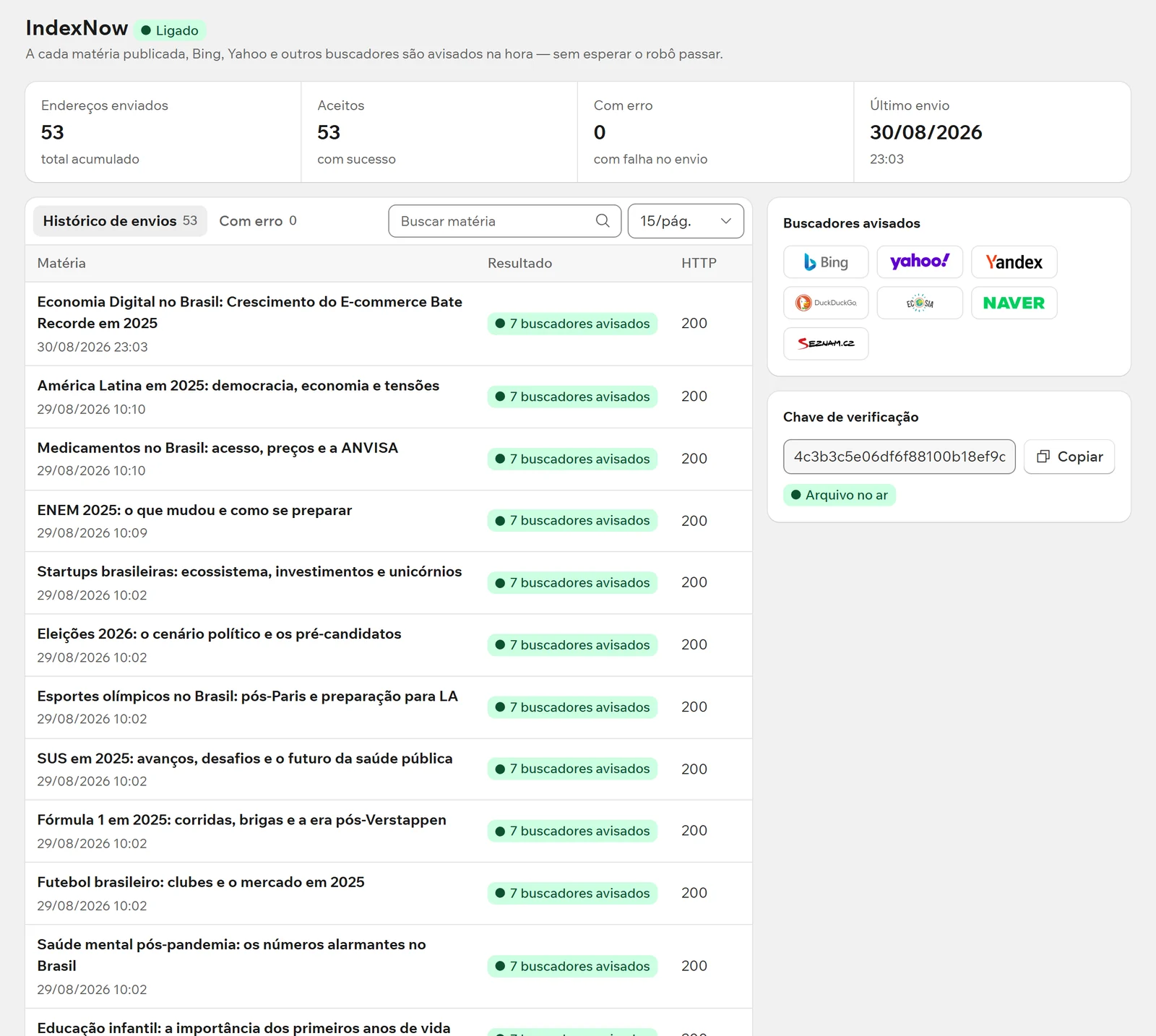Click HTTP 200 code in Startups brasileiras row
Screen dimensions: 1156x1036
[694, 582]
